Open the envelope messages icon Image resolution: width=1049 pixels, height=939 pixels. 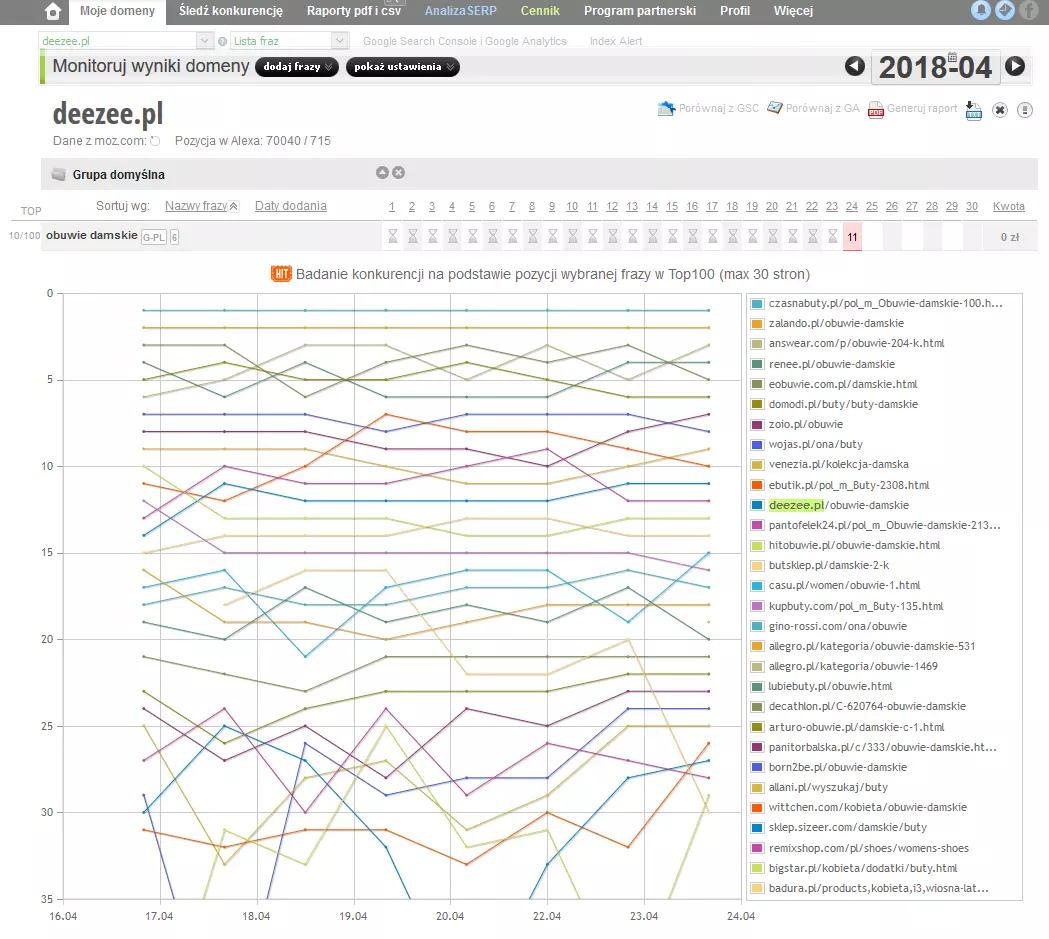tap(1005, 10)
